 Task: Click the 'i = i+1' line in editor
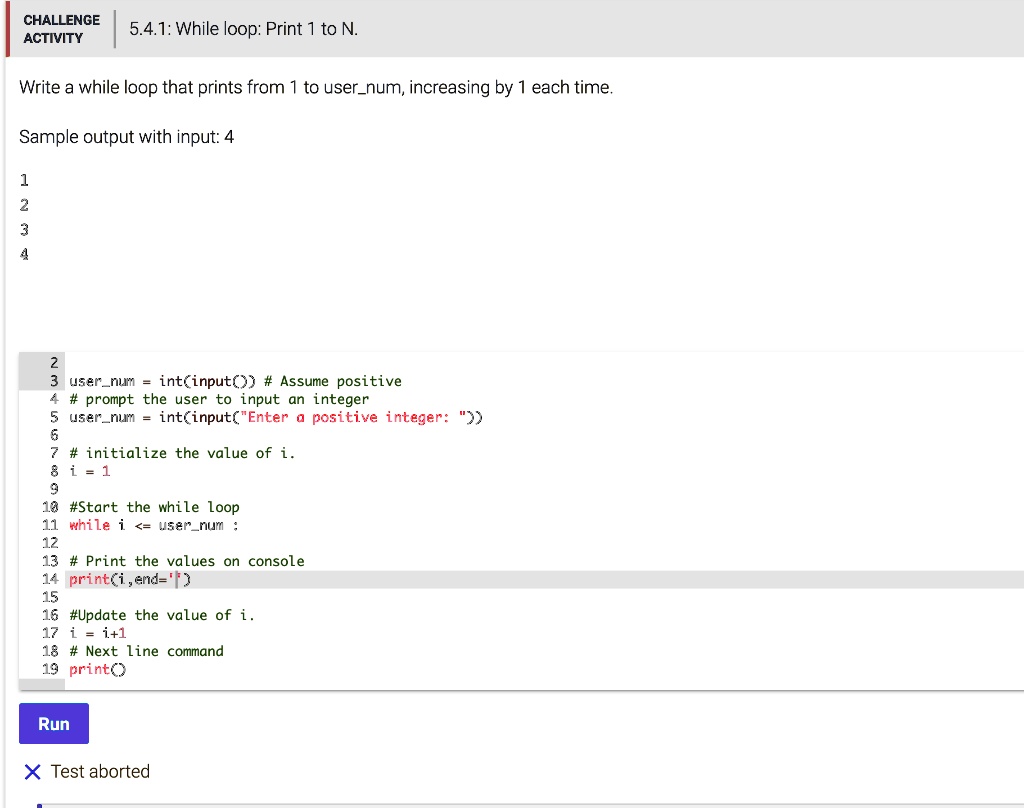98,633
